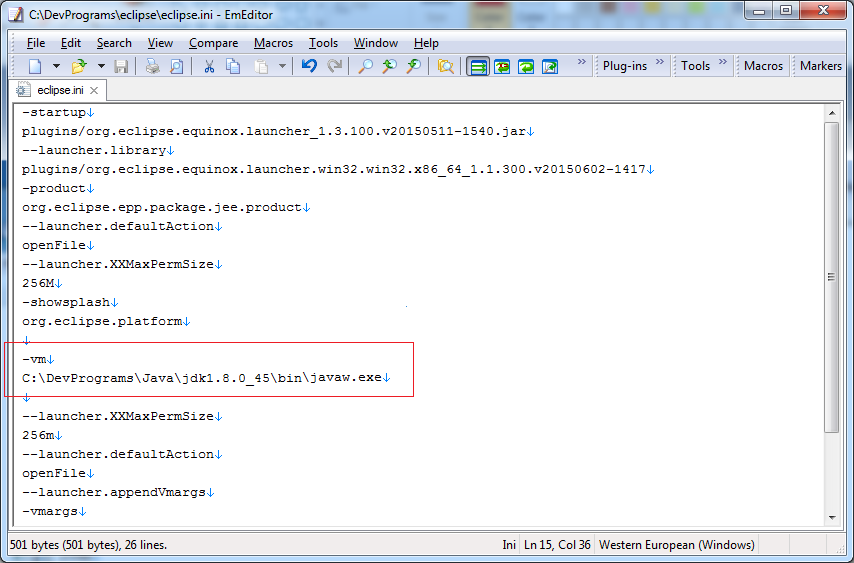Toggle Wrap by Characters icon
Screen dimensions: 854x563
[502, 66]
